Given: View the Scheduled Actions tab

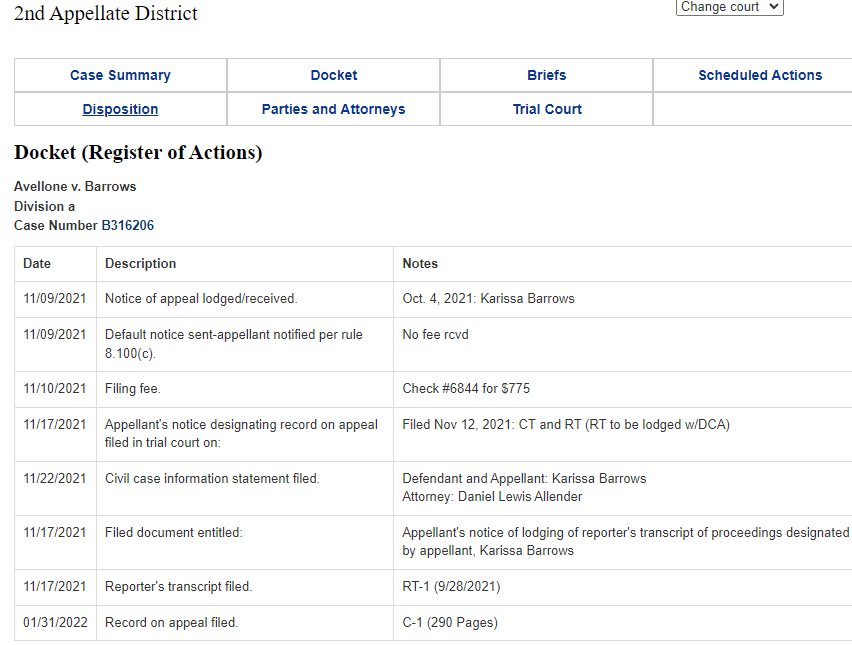Looking at the screenshot, I should pos(760,75).
